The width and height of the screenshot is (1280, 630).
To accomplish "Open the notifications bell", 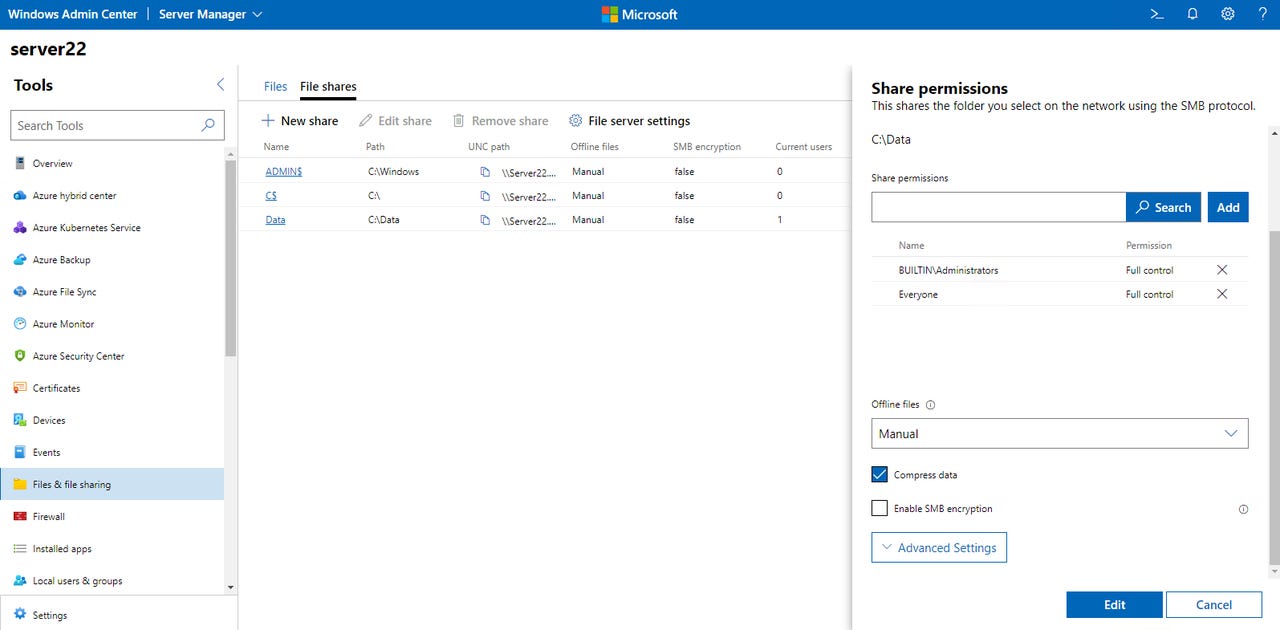I will (1190, 14).
